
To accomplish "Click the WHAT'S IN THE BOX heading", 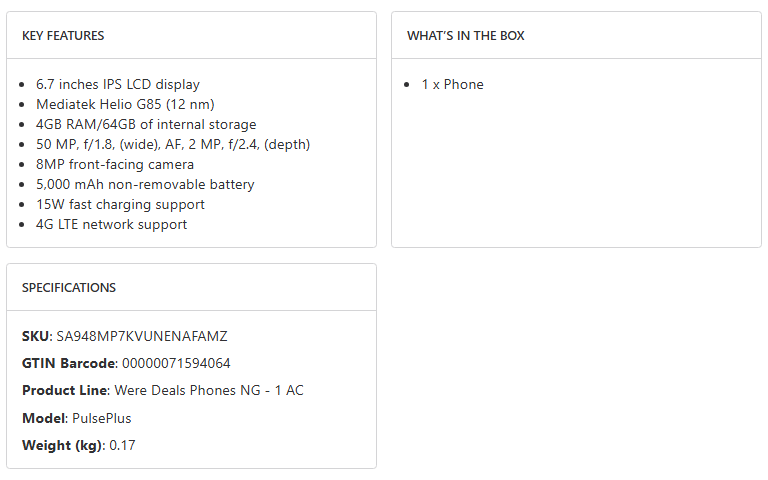I will [x=466, y=36].
